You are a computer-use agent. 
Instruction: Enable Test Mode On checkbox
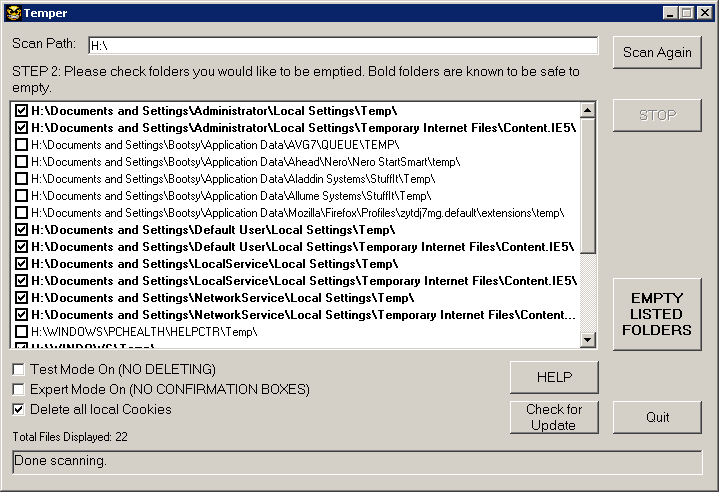pyautogui.click(x=19, y=369)
